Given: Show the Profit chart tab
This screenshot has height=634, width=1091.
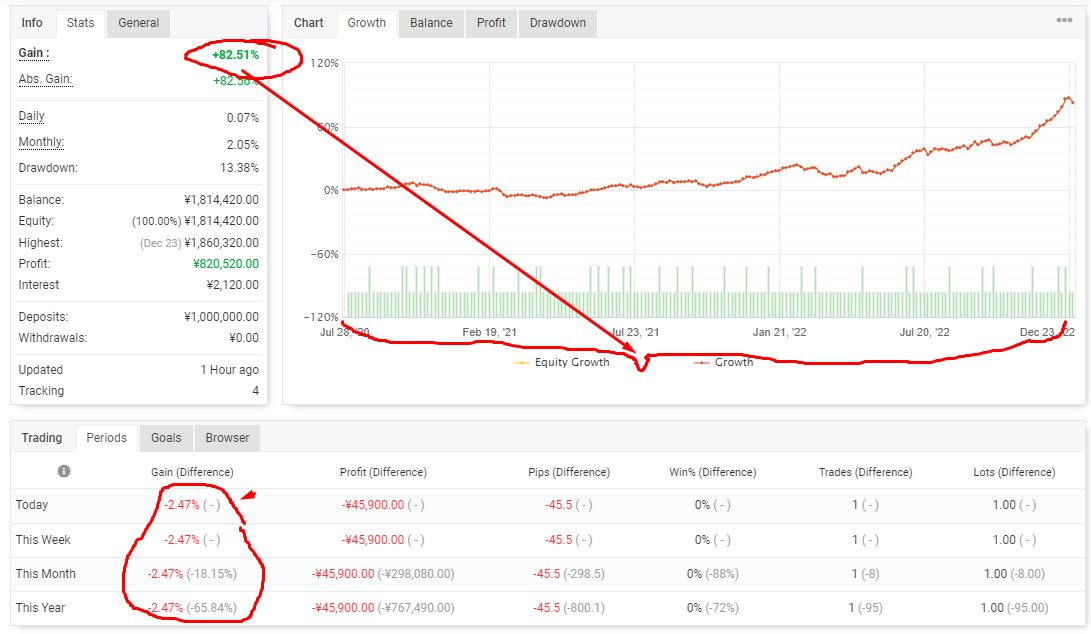Looking at the screenshot, I should (x=491, y=23).
